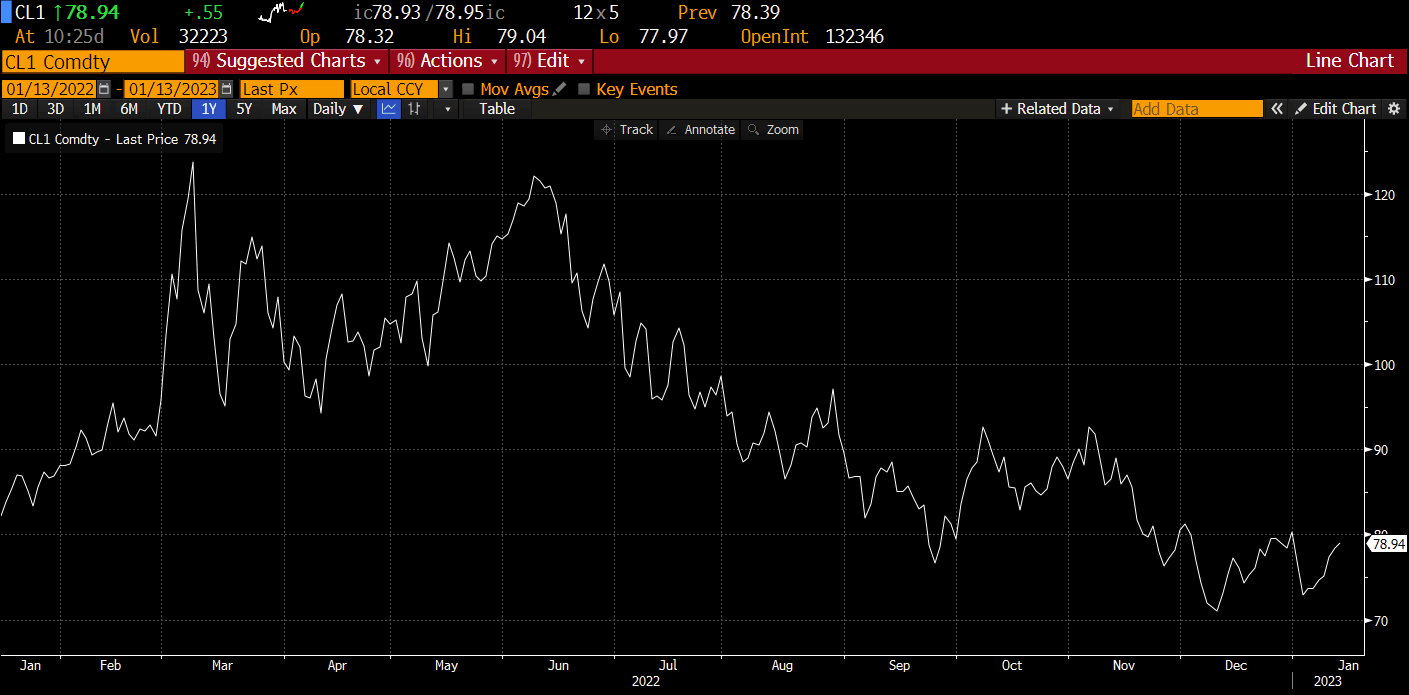Select the Track crosshair tool
The height and width of the screenshot is (695, 1409).
627,129
